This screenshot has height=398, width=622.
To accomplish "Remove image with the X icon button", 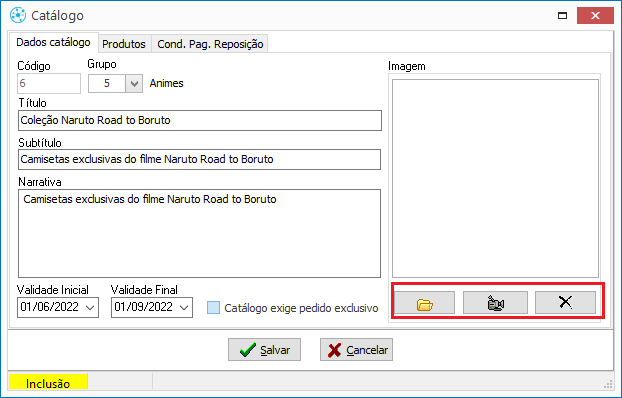I will [x=565, y=303].
